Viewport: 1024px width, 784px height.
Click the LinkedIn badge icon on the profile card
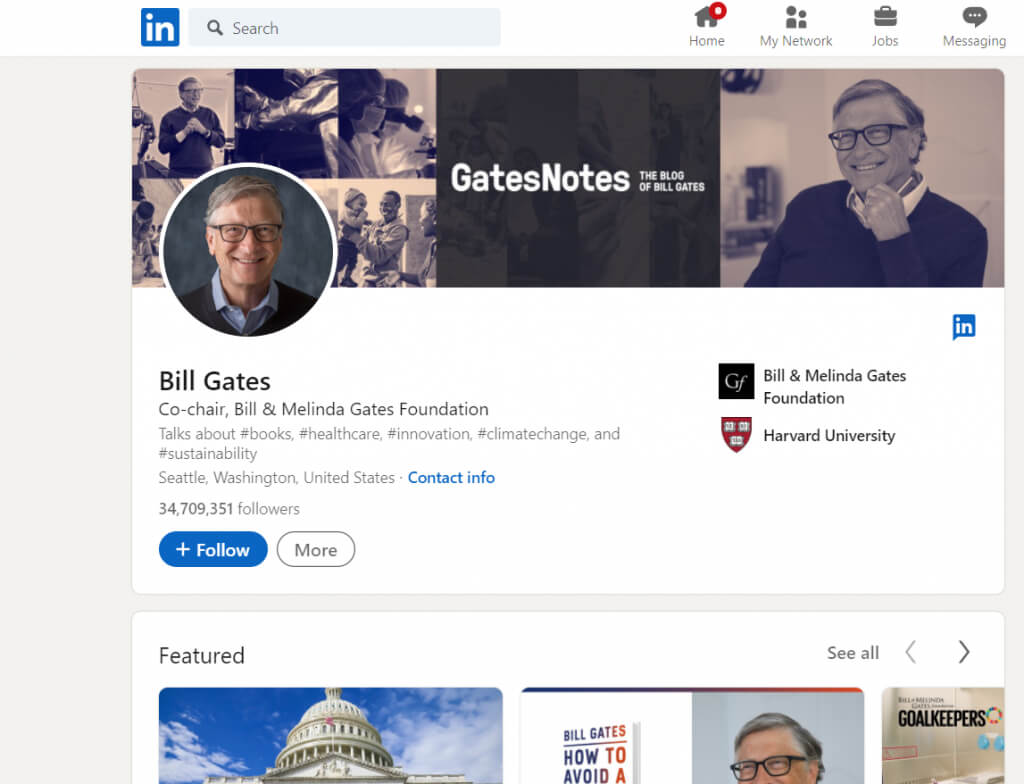(x=964, y=327)
